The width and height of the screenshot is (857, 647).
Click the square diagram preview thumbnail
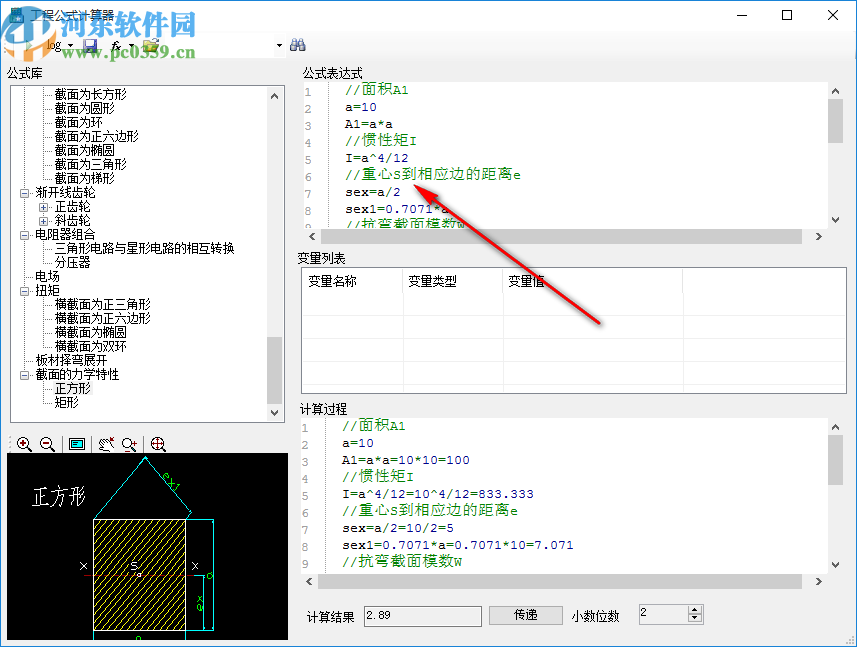(147, 546)
